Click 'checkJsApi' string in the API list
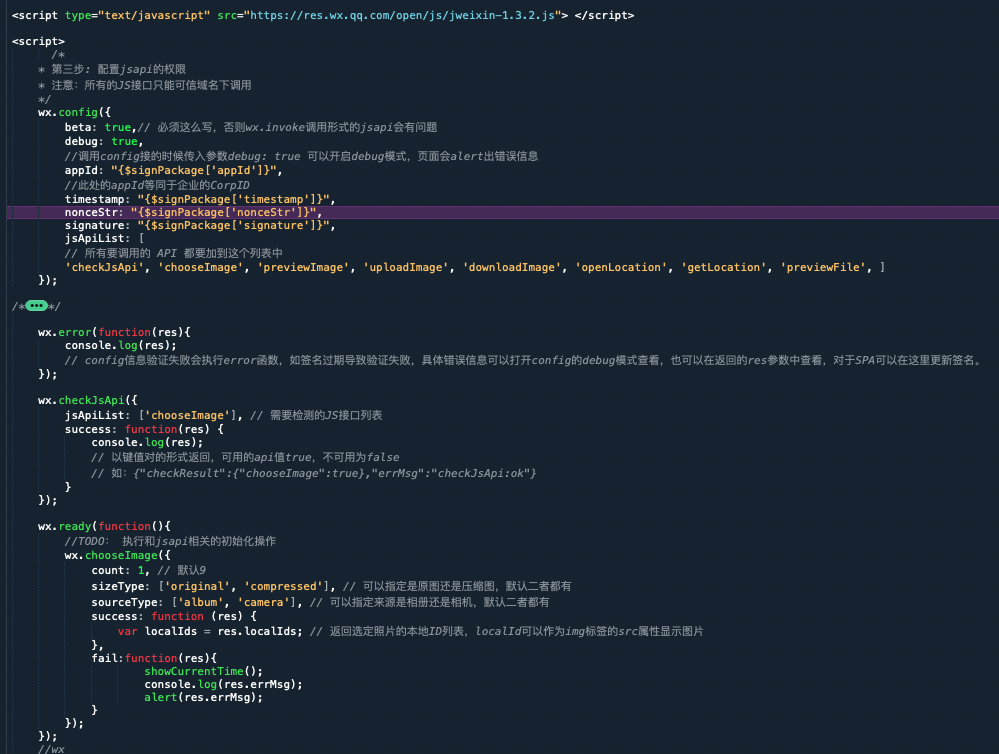 coord(104,268)
